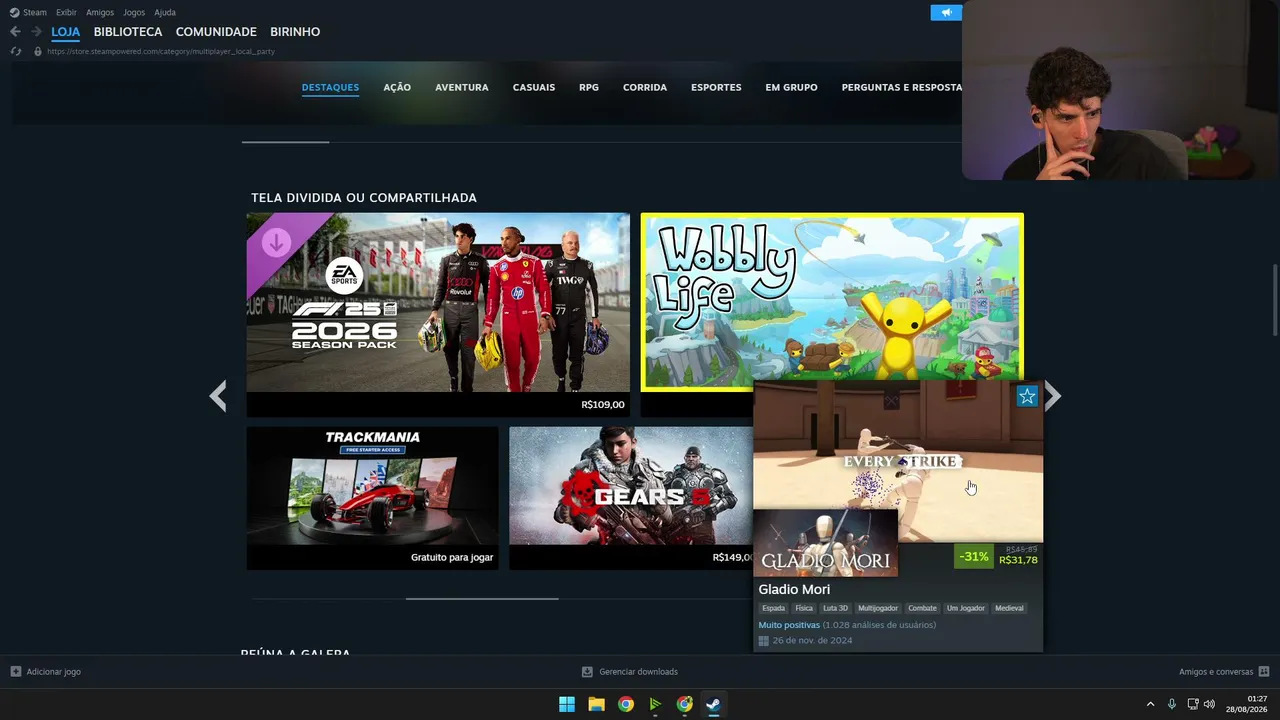
Task: Click the Gerenciar downloads icon
Action: click(587, 672)
